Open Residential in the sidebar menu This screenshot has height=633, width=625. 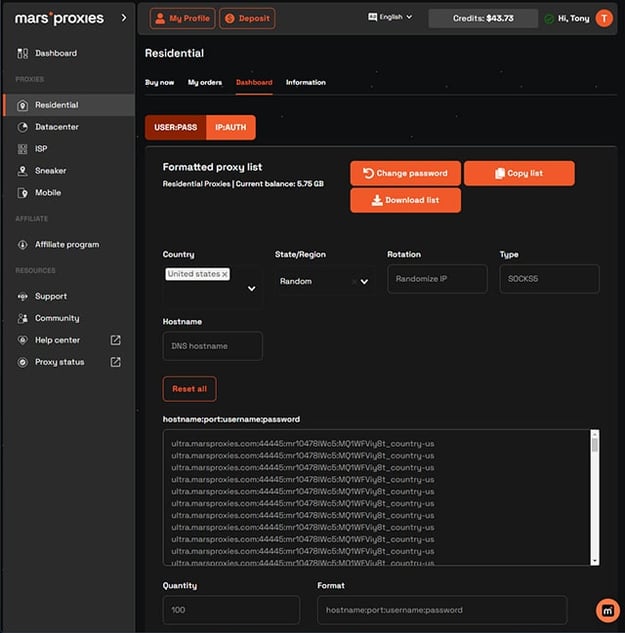click(x=69, y=105)
